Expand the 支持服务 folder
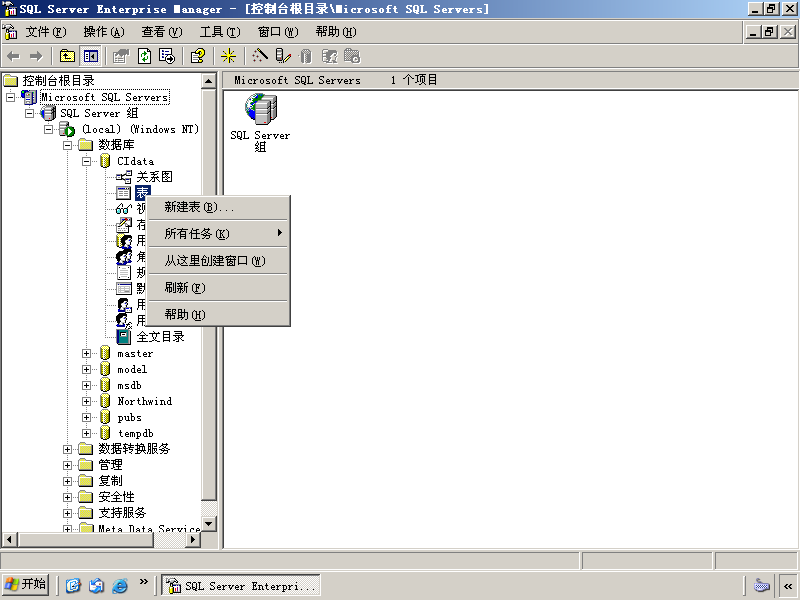Viewport: 800px width, 600px height. point(67,513)
